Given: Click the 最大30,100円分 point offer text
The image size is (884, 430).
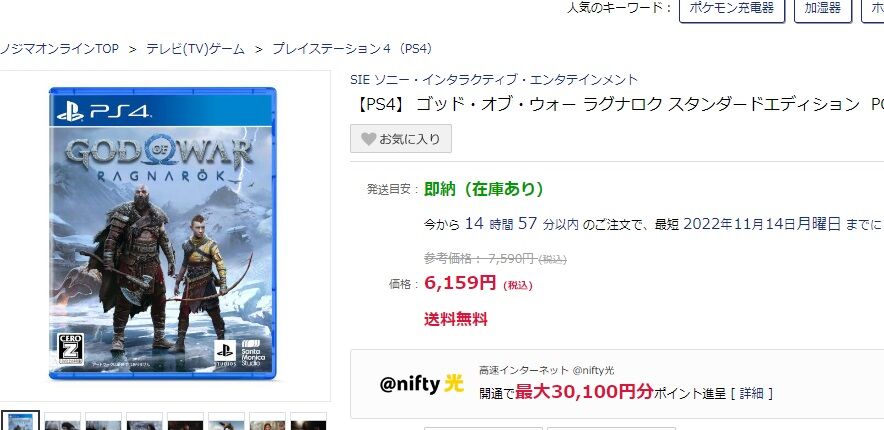Looking at the screenshot, I should [584, 391].
